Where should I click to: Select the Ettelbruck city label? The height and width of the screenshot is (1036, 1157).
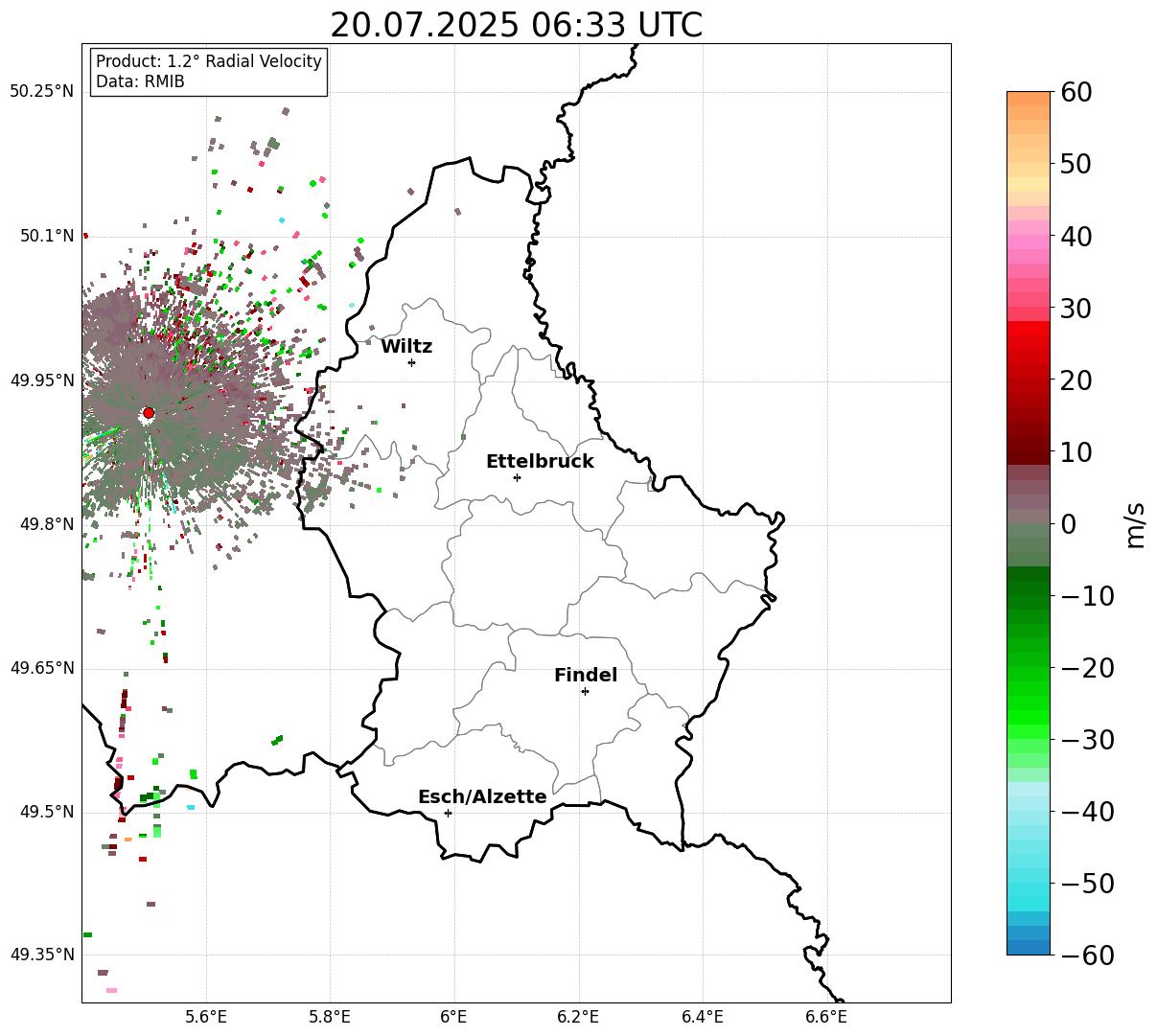click(x=540, y=461)
